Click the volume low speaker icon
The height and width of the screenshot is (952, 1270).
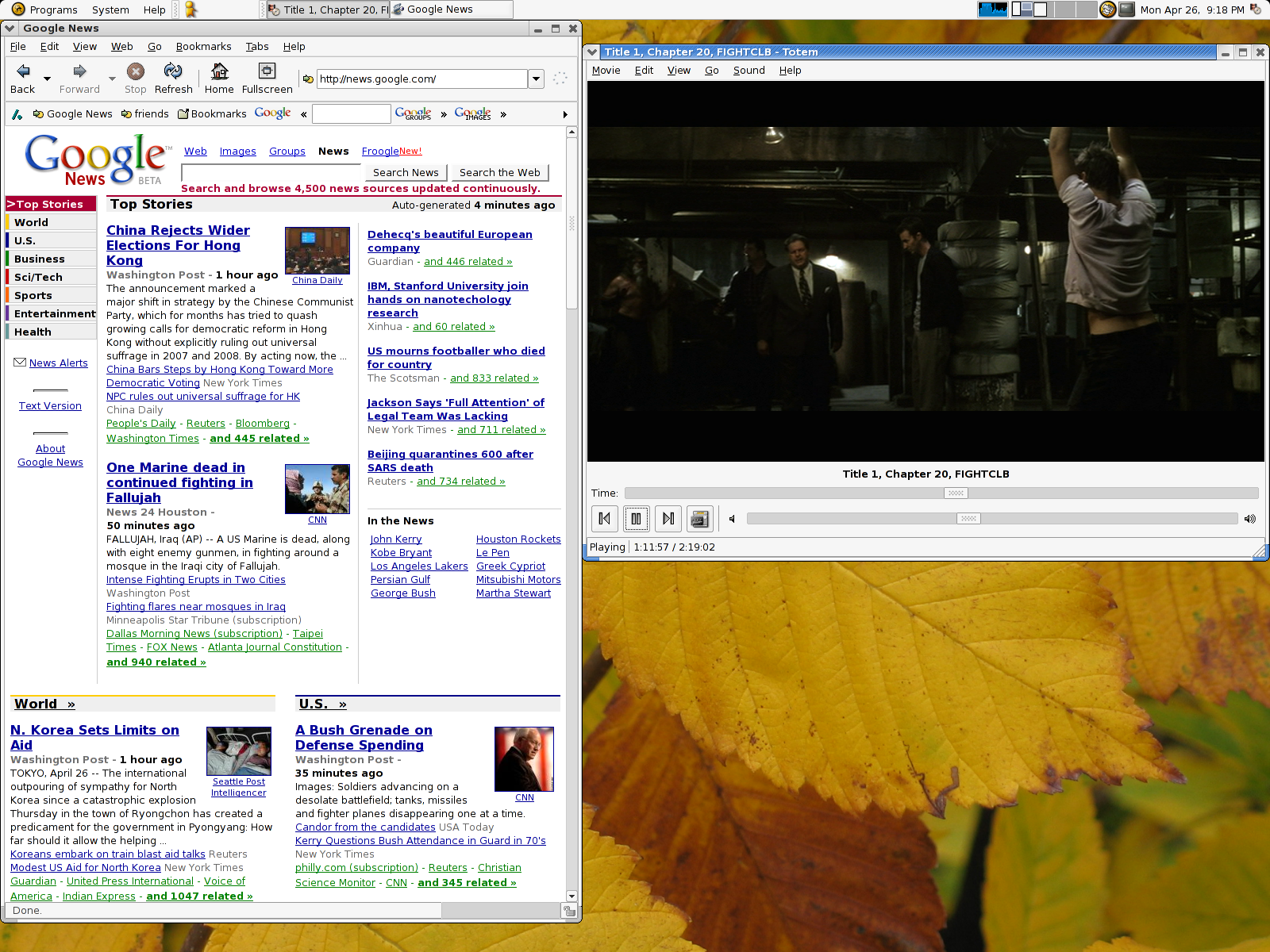click(x=732, y=519)
